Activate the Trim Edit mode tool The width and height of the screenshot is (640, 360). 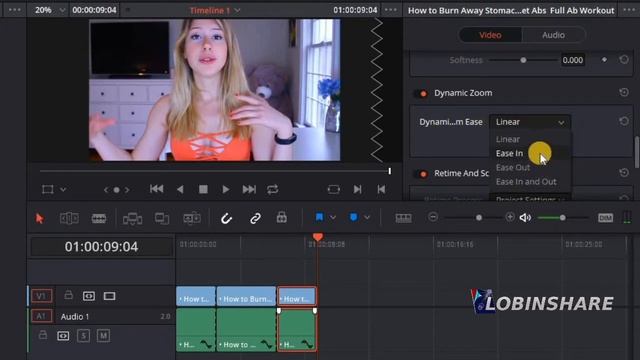[69, 218]
